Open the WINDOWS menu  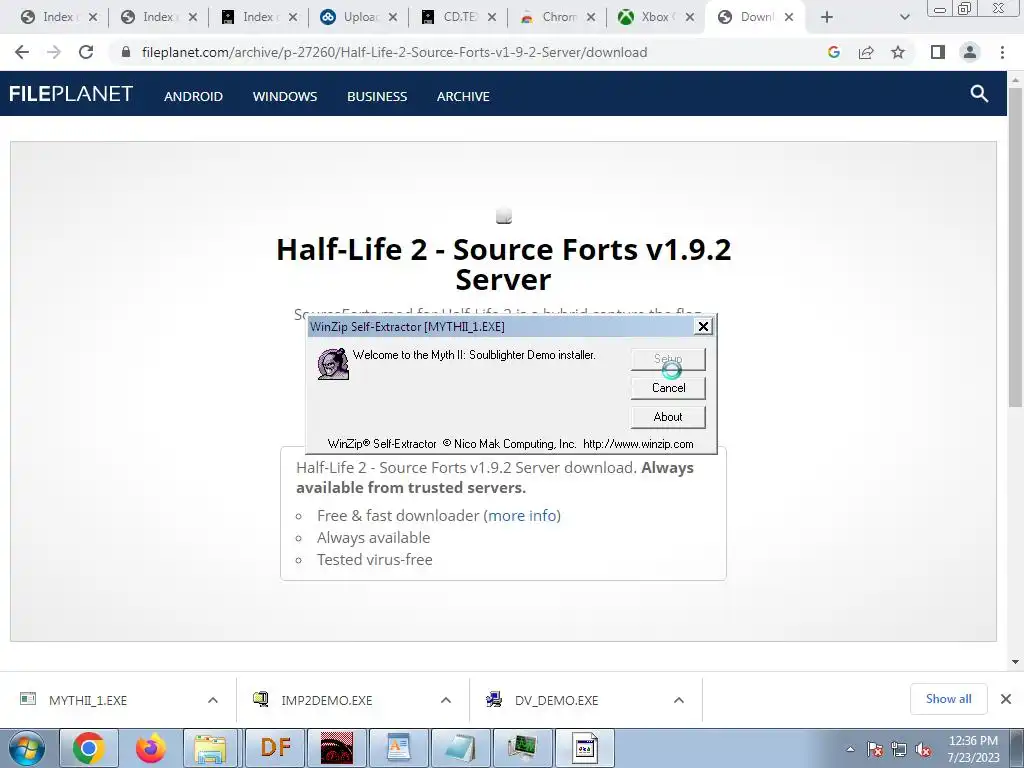tap(285, 96)
